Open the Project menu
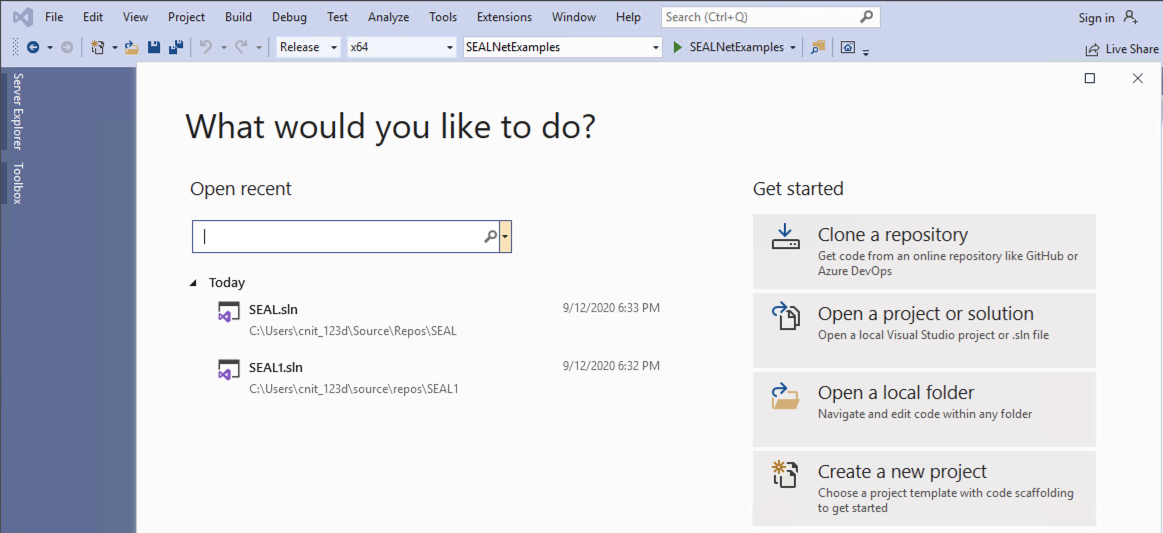1163x533 pixels. click(x=187, y=16)
